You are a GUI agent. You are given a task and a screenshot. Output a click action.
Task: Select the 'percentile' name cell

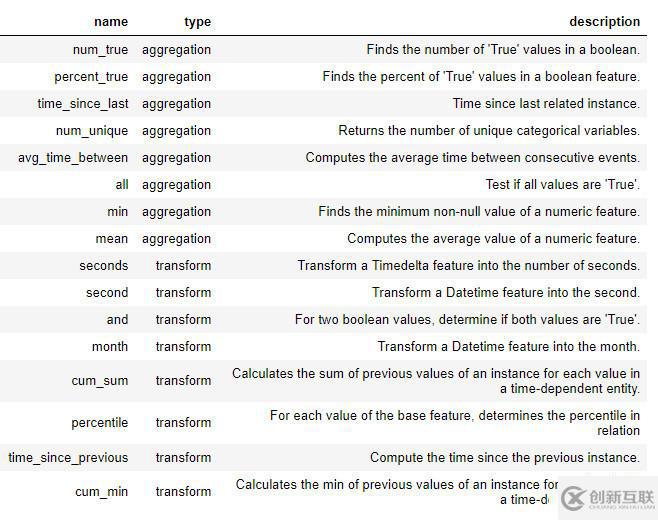[x=100, y=422]
